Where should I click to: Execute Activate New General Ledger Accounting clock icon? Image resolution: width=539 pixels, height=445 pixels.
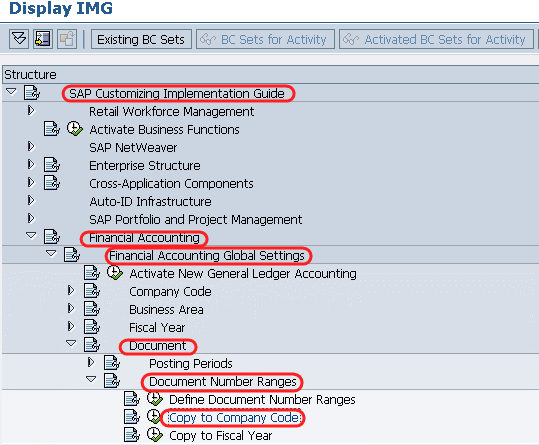[115, 272]
